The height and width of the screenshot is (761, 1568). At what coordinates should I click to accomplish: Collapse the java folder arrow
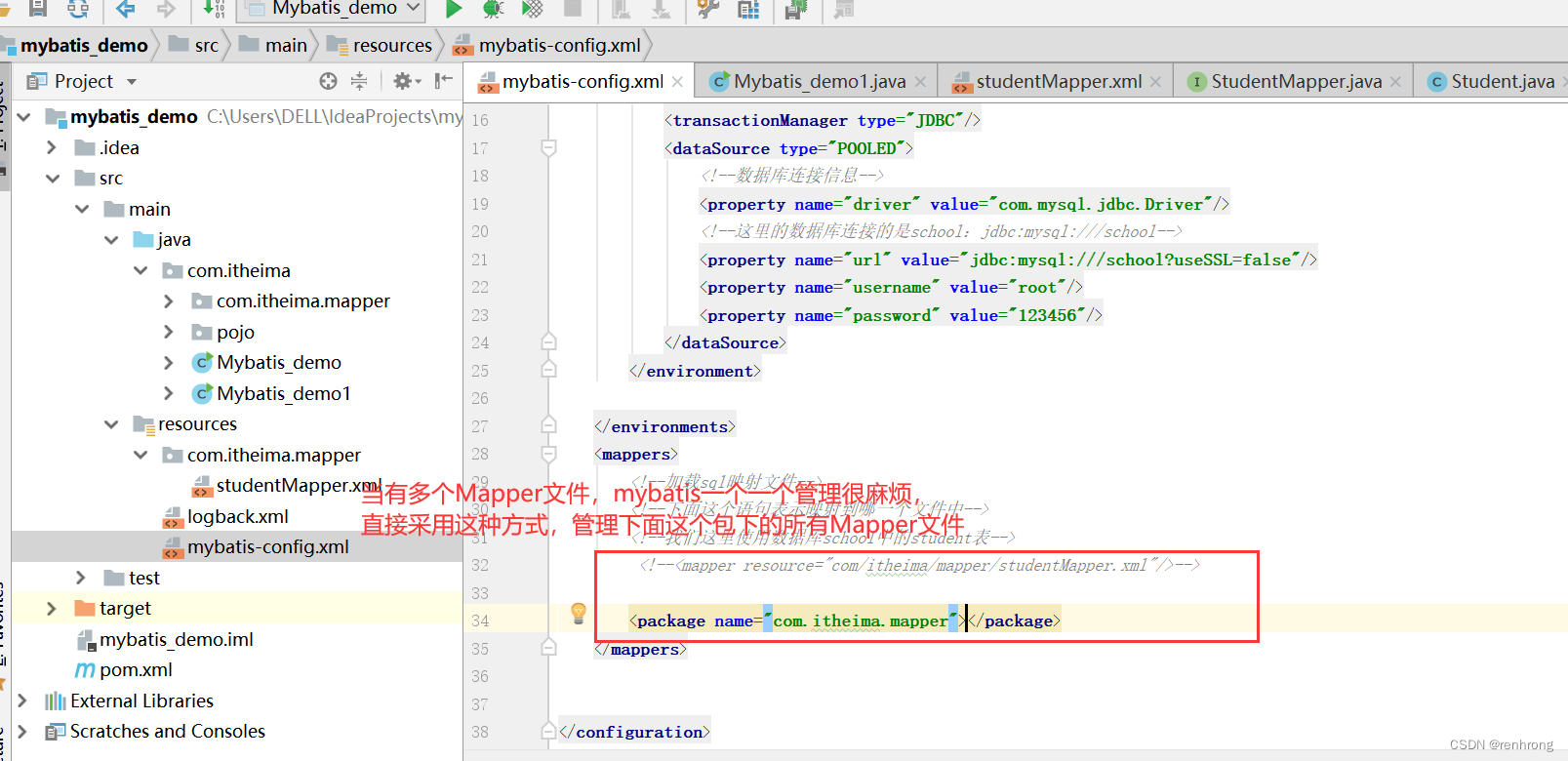coord(111,240)
